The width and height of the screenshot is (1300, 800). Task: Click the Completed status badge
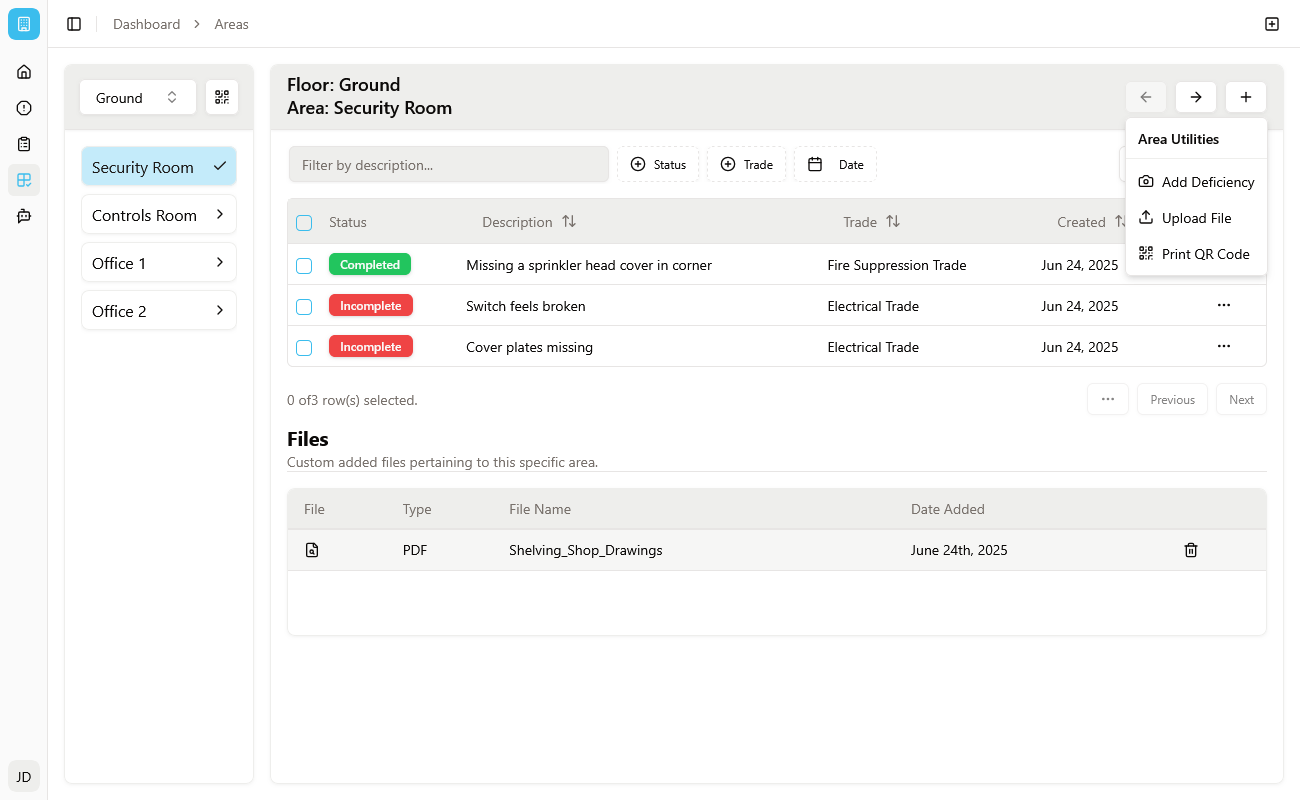coord(370,265)
